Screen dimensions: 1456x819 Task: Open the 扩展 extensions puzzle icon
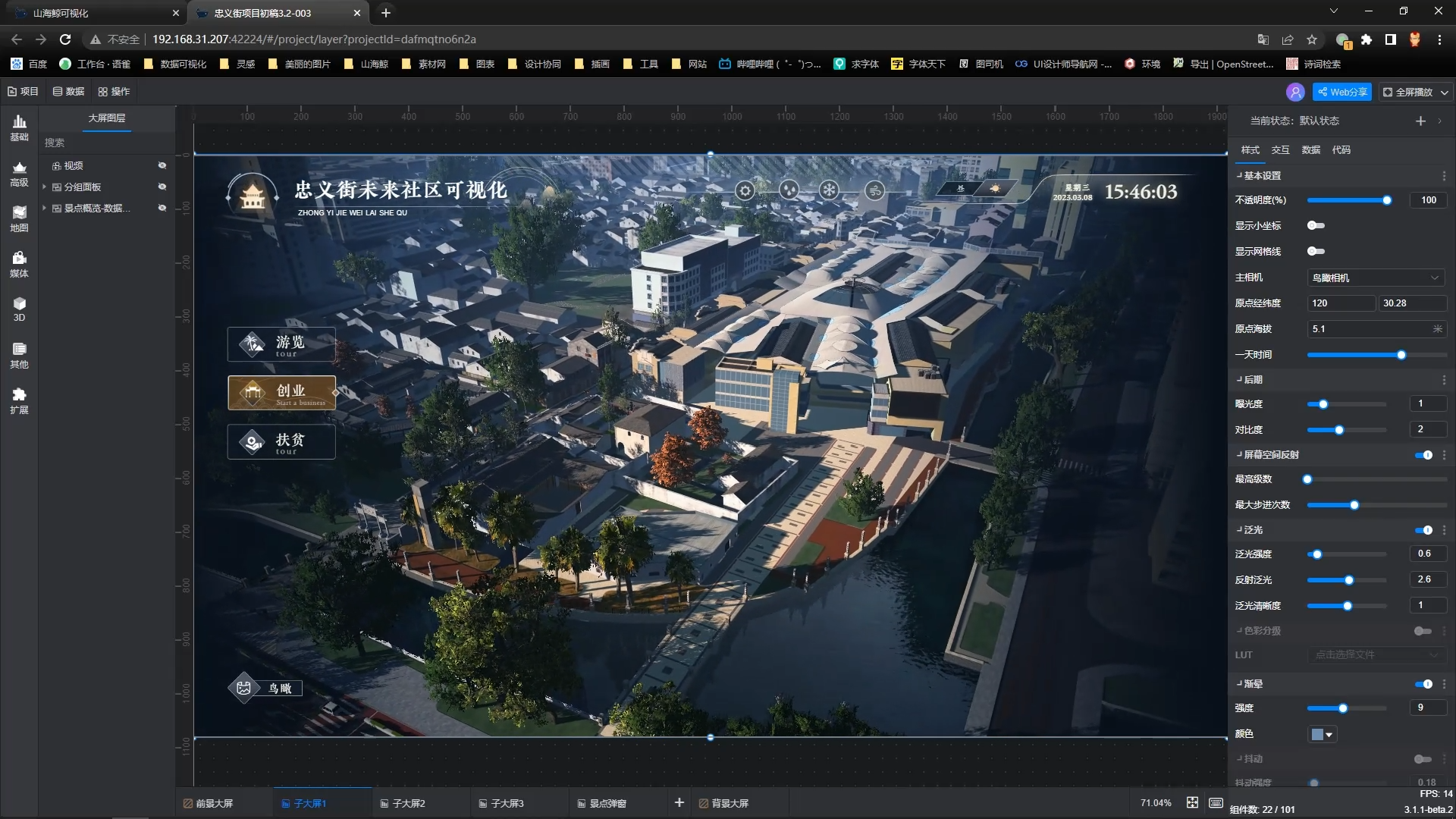19,400
